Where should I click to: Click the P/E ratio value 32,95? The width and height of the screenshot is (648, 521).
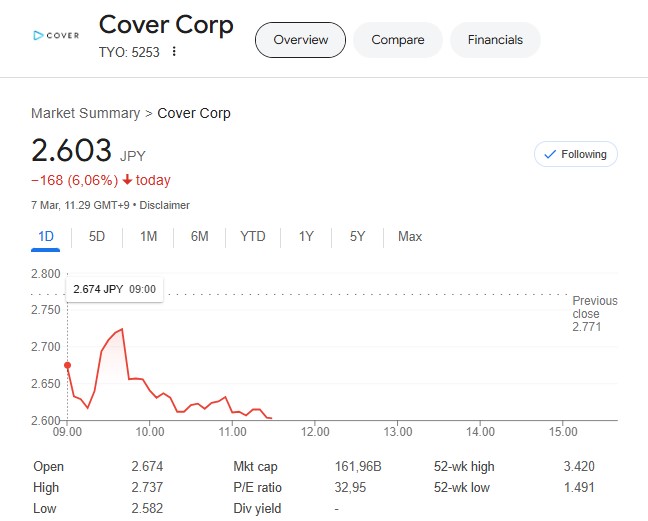pyautogui.click(x=350, y=488)
